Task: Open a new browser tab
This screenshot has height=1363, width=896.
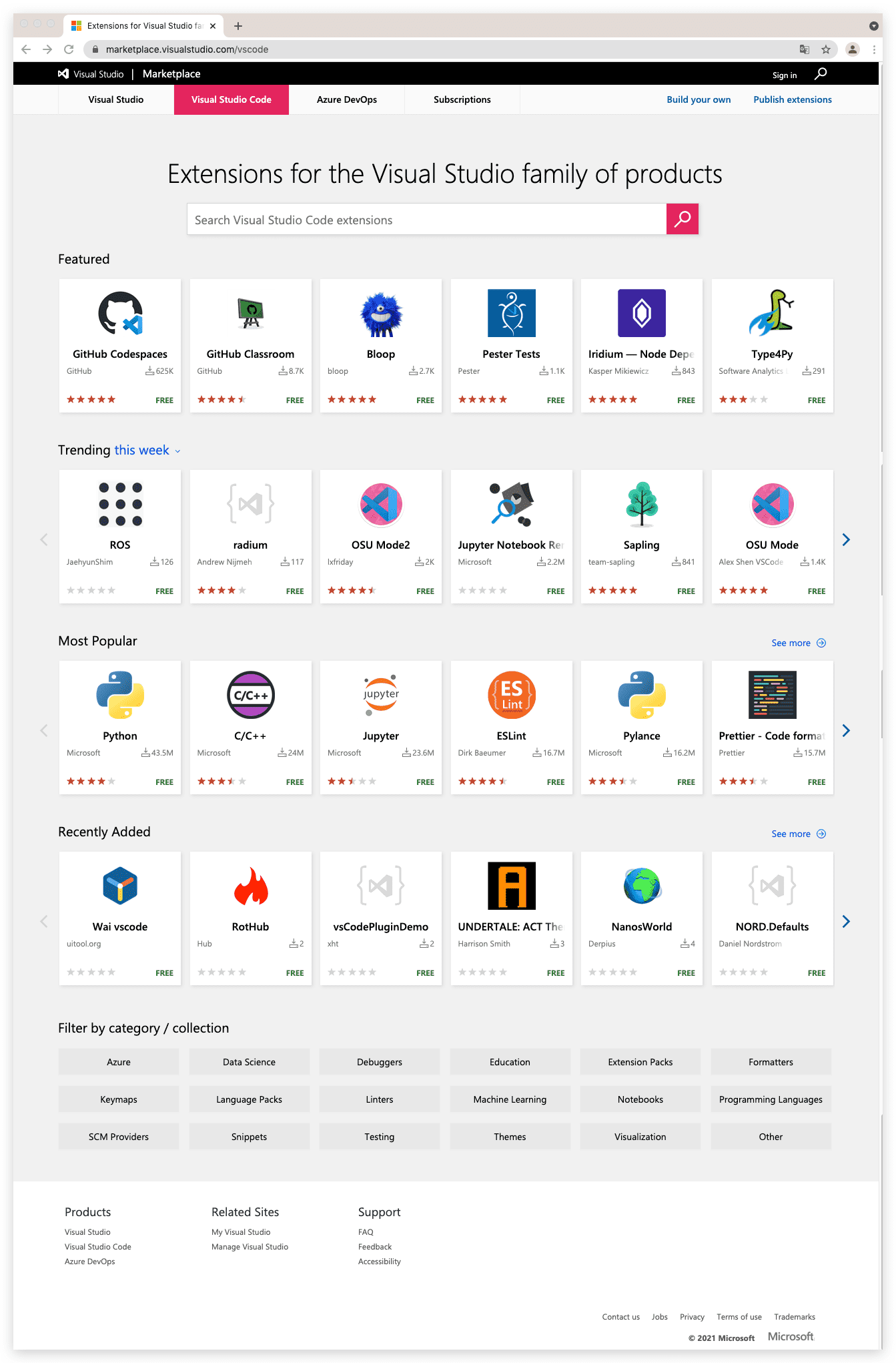Action: (x=238, y=26)
